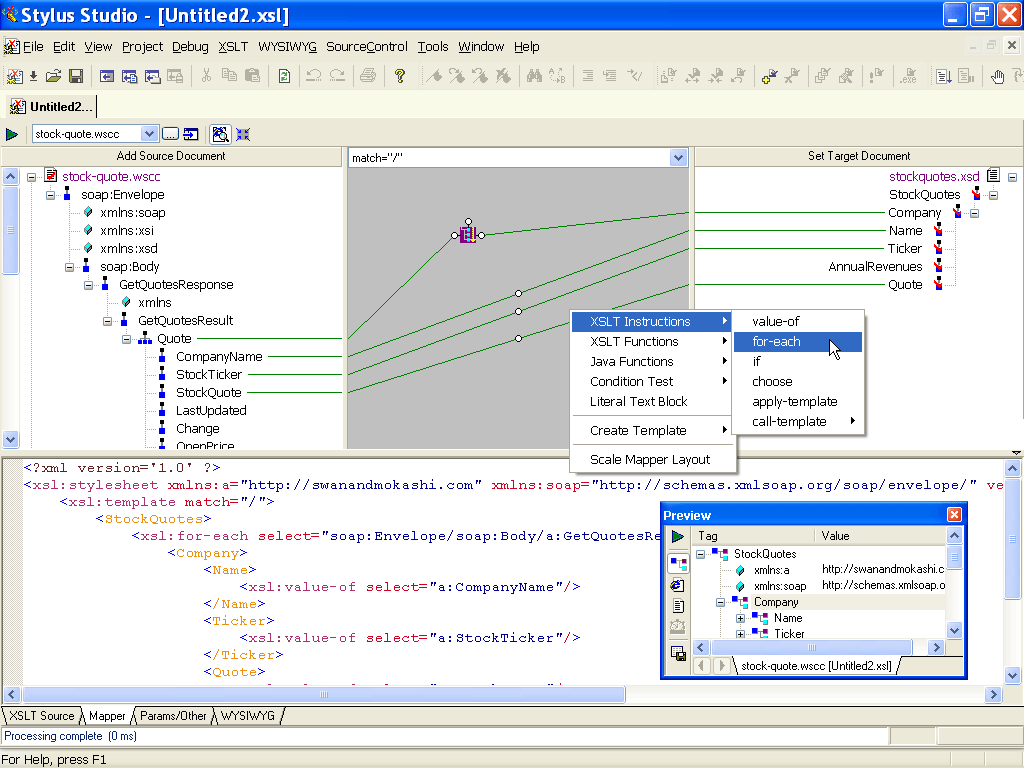Open the stock-quote.wscc scenario dropdown
1024x768 pixels.
click(x=149, y=134)
